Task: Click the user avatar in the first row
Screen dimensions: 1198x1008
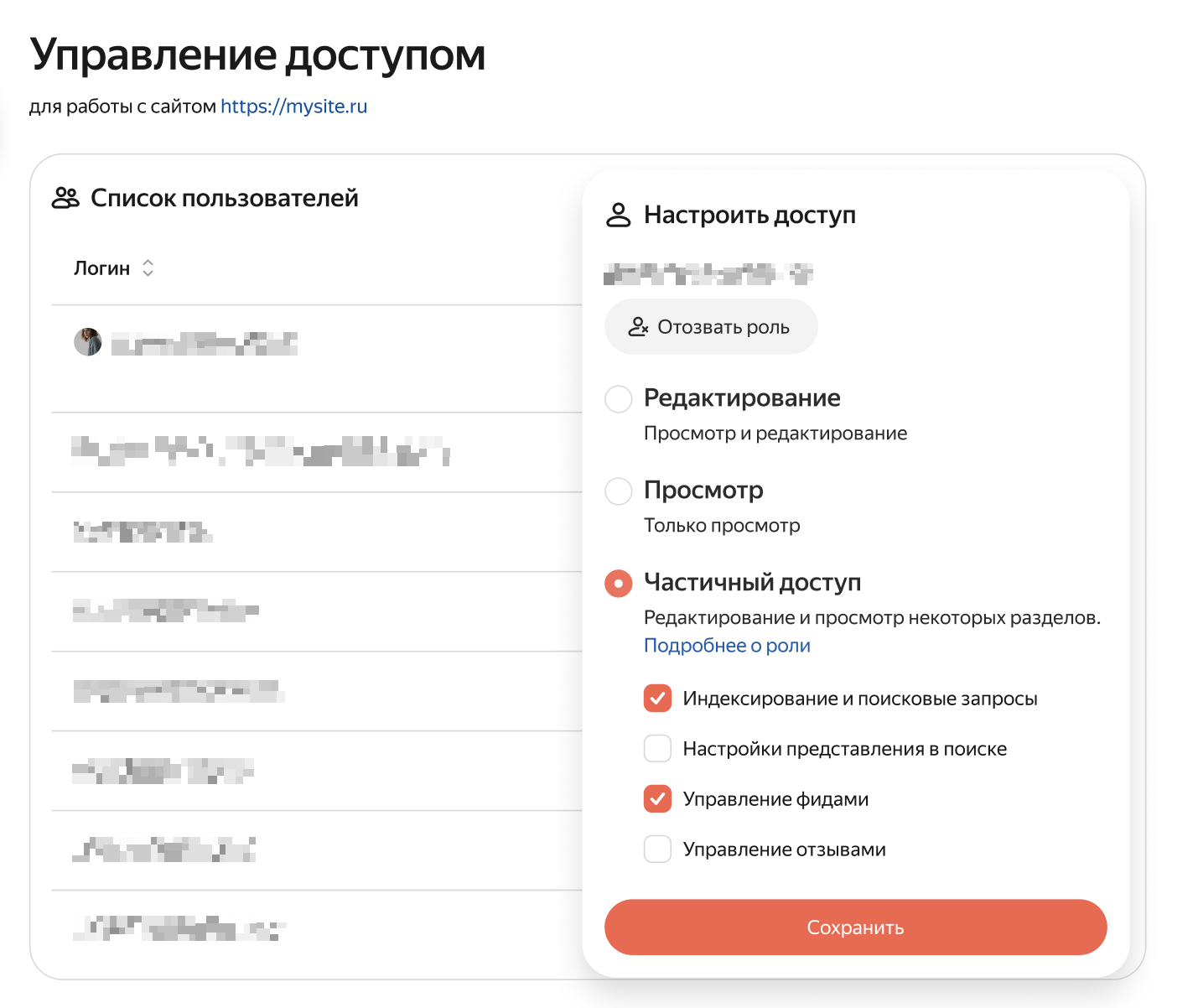Action: pyautogui.click(x=88, y=342)
